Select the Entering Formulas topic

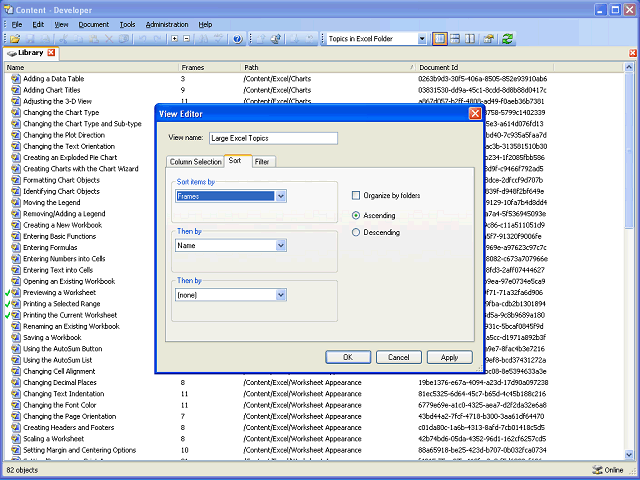[x=50, y=247]
